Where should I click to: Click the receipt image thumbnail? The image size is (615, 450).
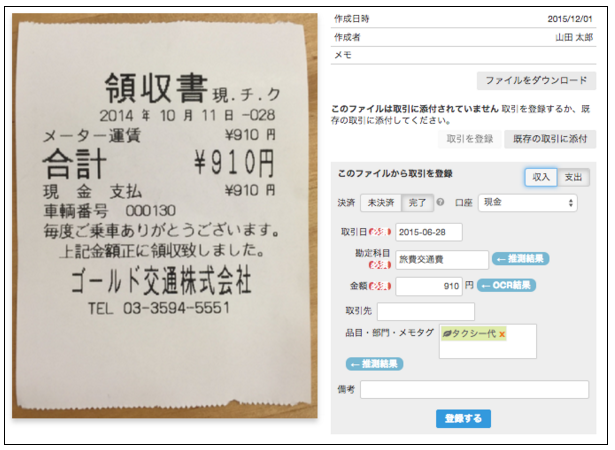click(165, 215)
